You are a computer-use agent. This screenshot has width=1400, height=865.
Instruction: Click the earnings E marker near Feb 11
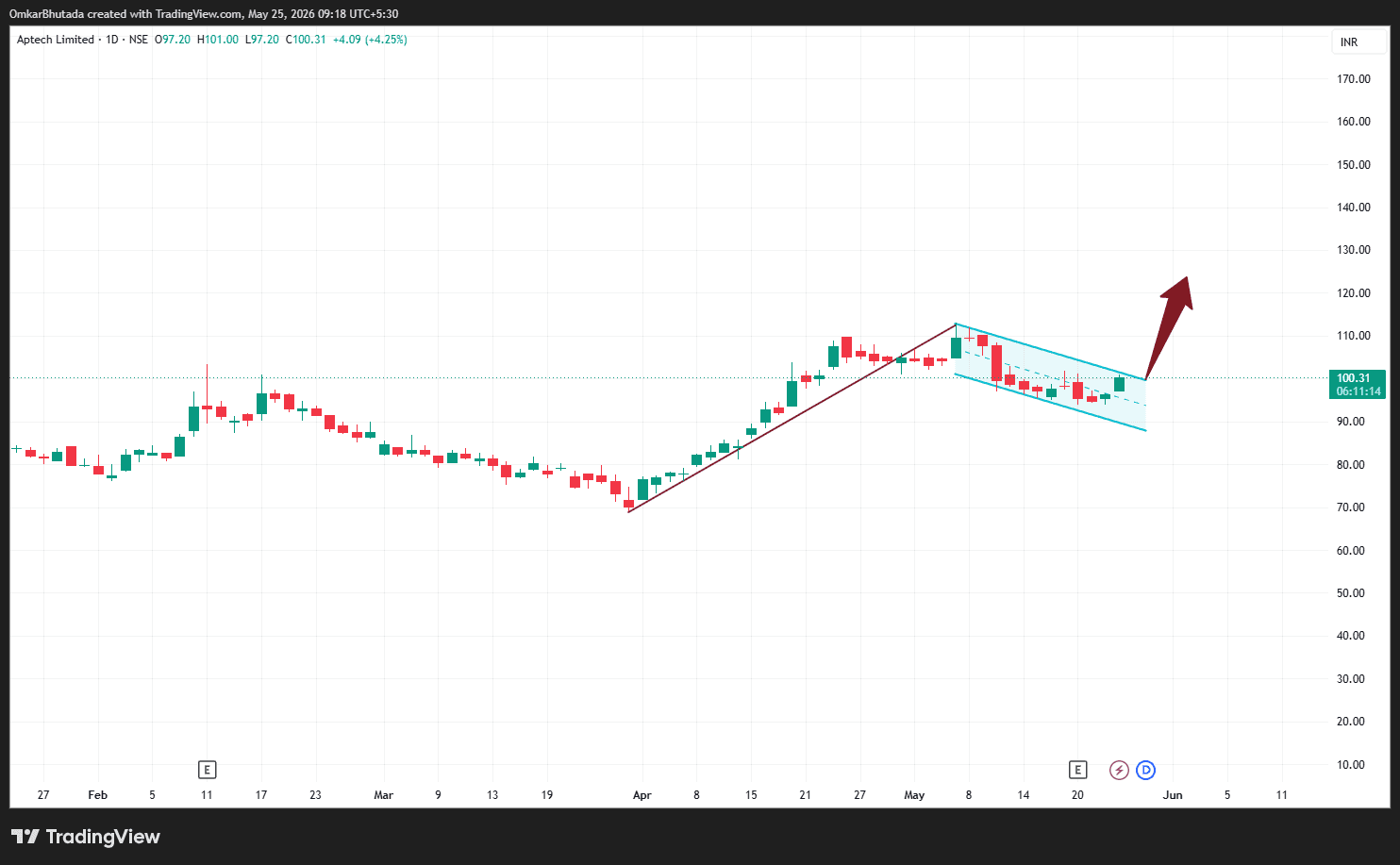click(208, 770)
